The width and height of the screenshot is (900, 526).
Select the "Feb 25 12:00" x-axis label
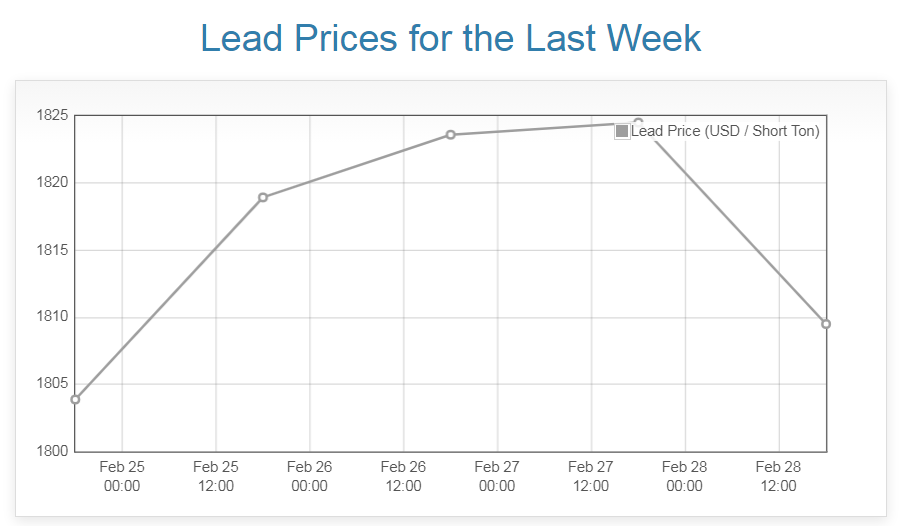click(216, 476)
